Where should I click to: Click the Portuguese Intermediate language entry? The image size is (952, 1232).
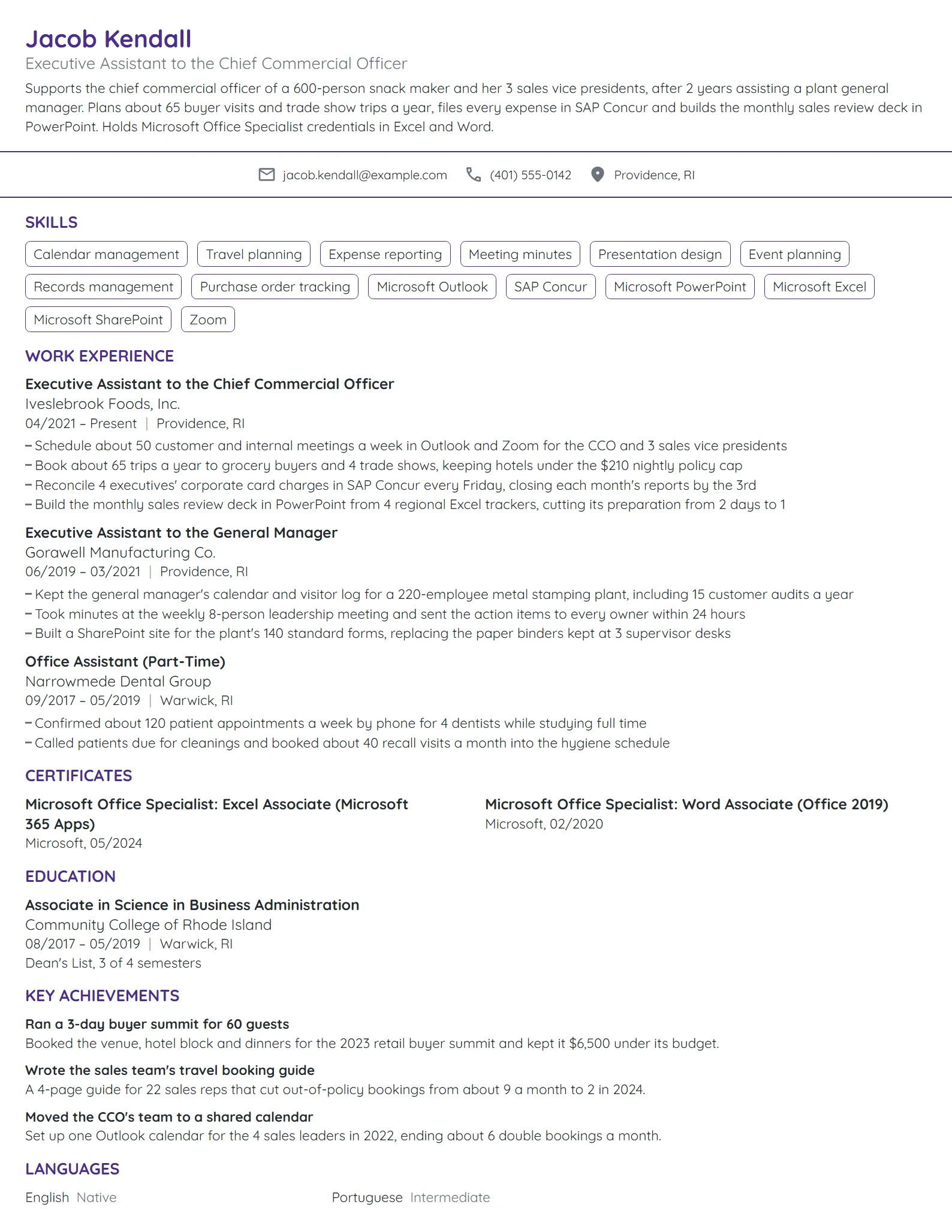[x=411, y=1198]
